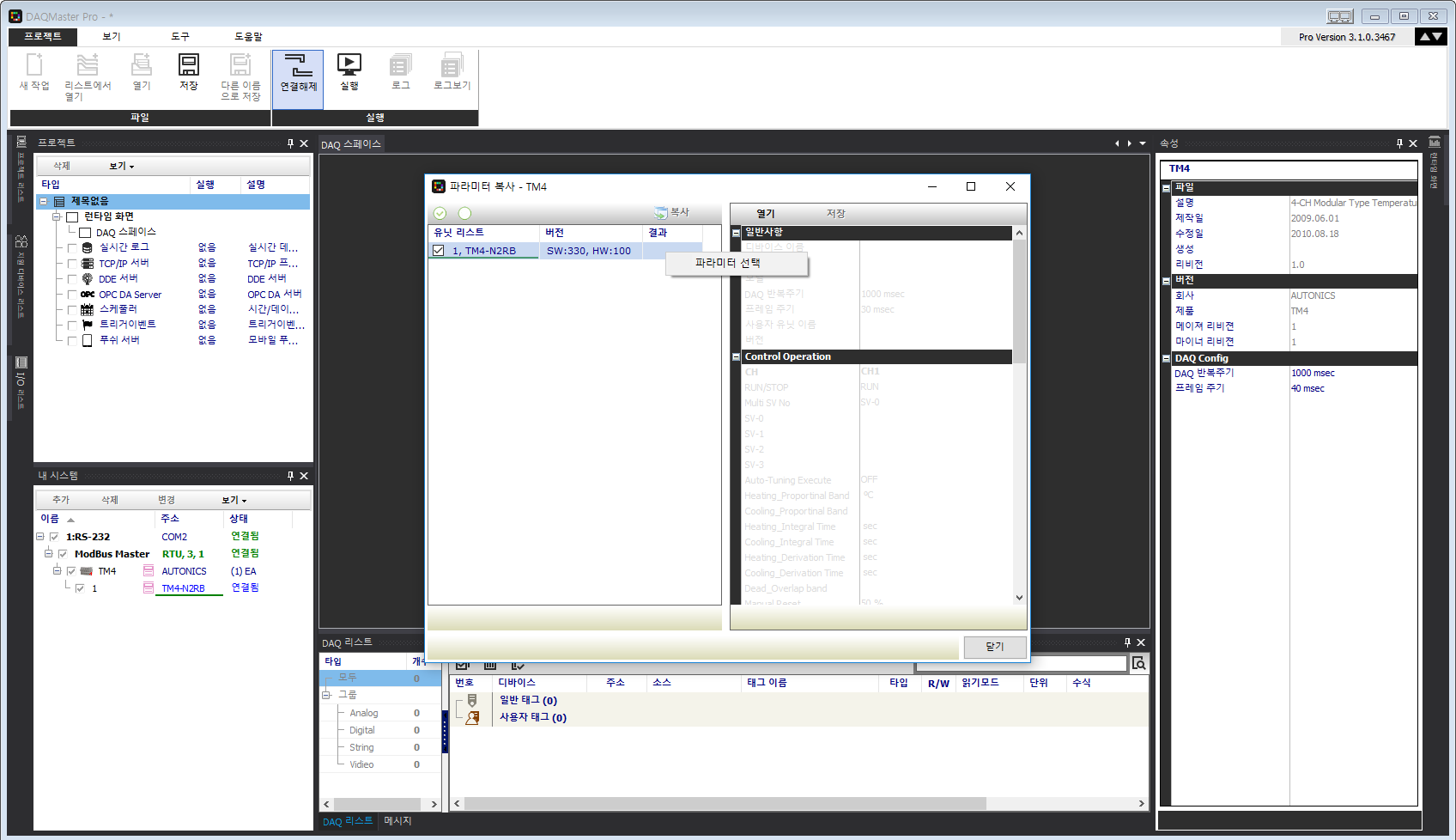Collapse the DAQ Config property group
This screenshot has height=840, width=1456.
(1166, 359)
